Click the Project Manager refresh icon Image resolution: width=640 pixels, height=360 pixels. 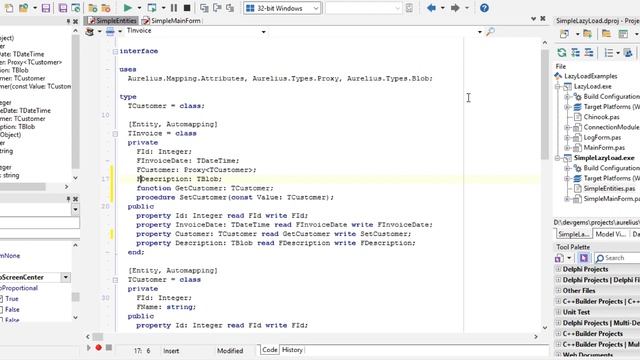(x=562, y=52)
